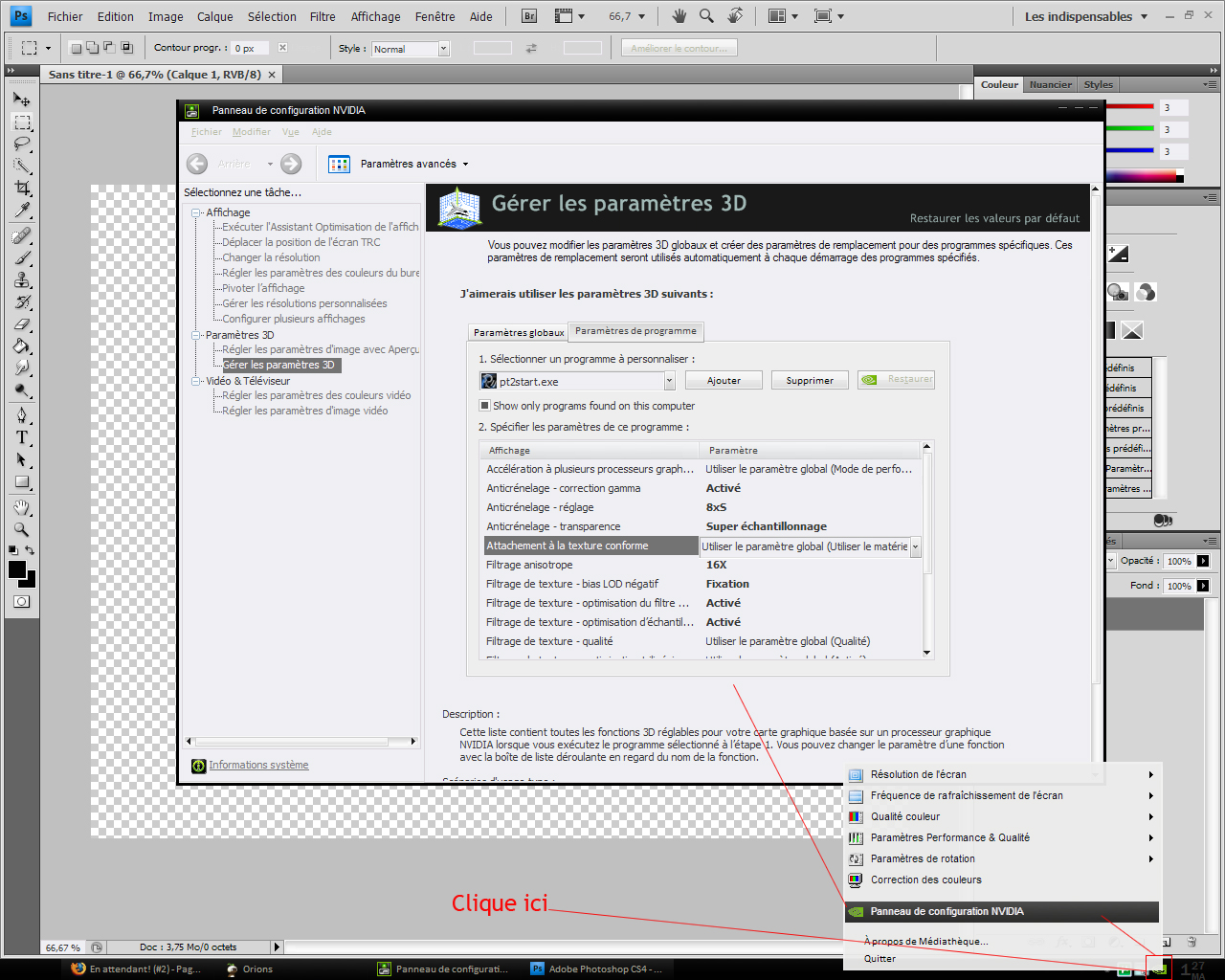Click 'Restaurer les valeurs par défaut' link
This screenshot has height=980, width=1225.
pyautogui.click(x=994, y=218)
